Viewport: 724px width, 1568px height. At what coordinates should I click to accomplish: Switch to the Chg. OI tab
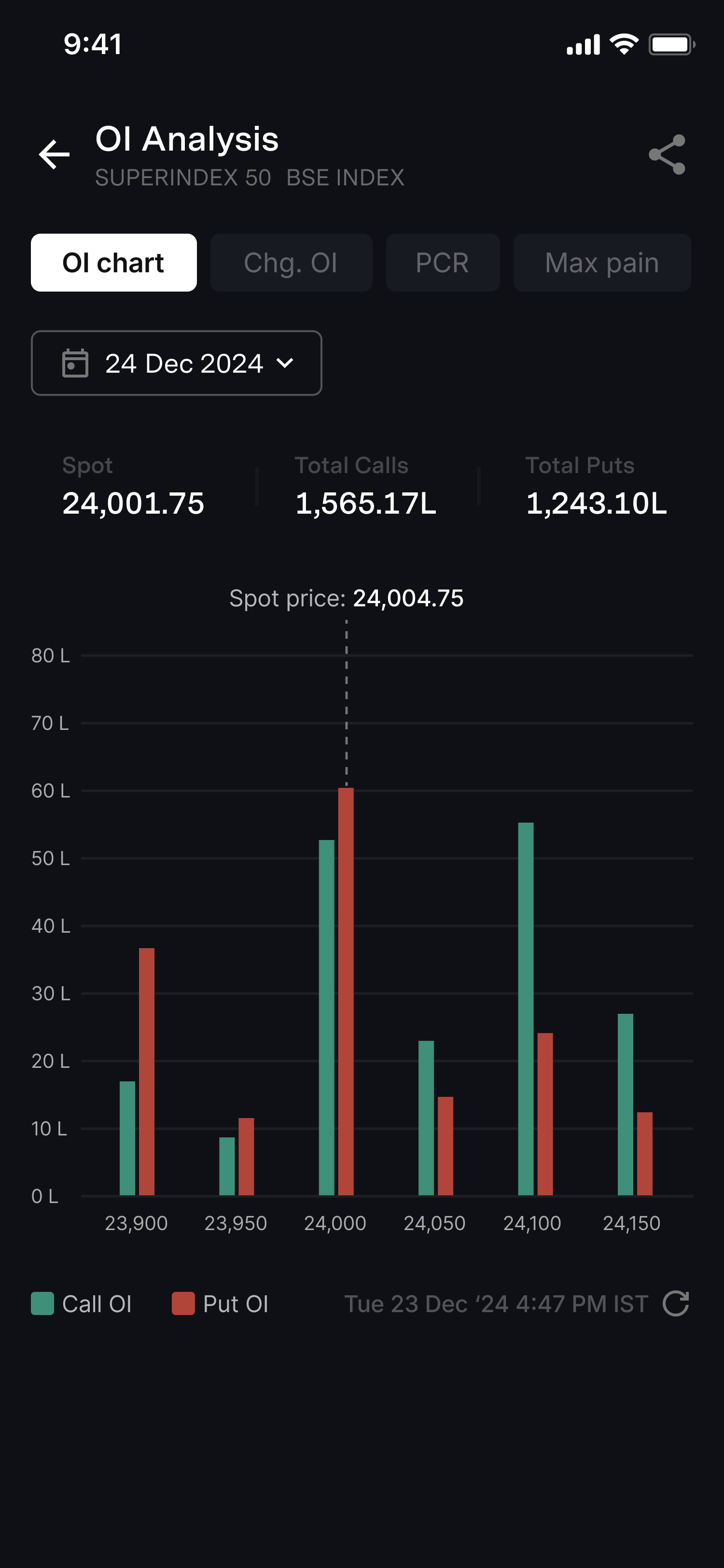291,263
